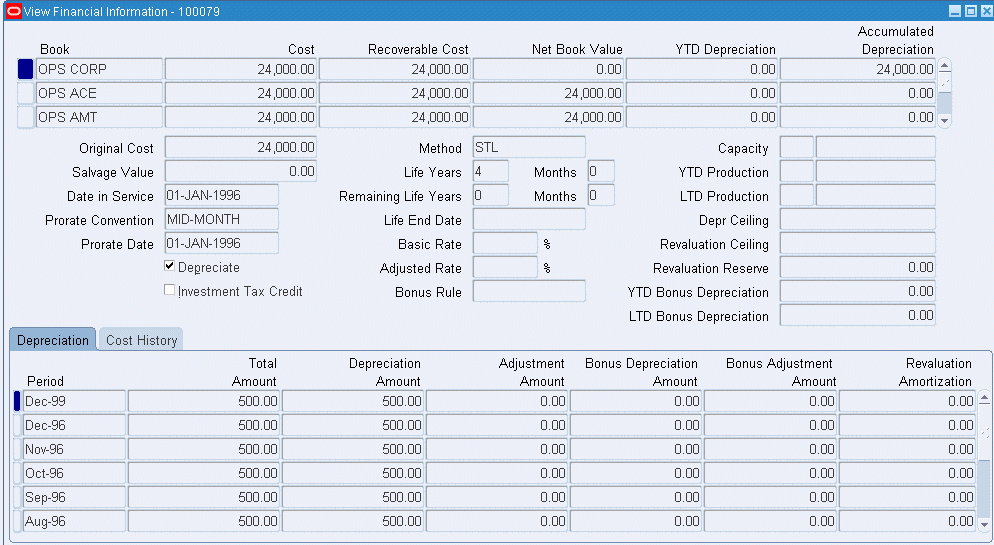This screenshot has width=994, height=545.
Task: Click the OPS CORP book field
Action: click(x=100, y=69)
